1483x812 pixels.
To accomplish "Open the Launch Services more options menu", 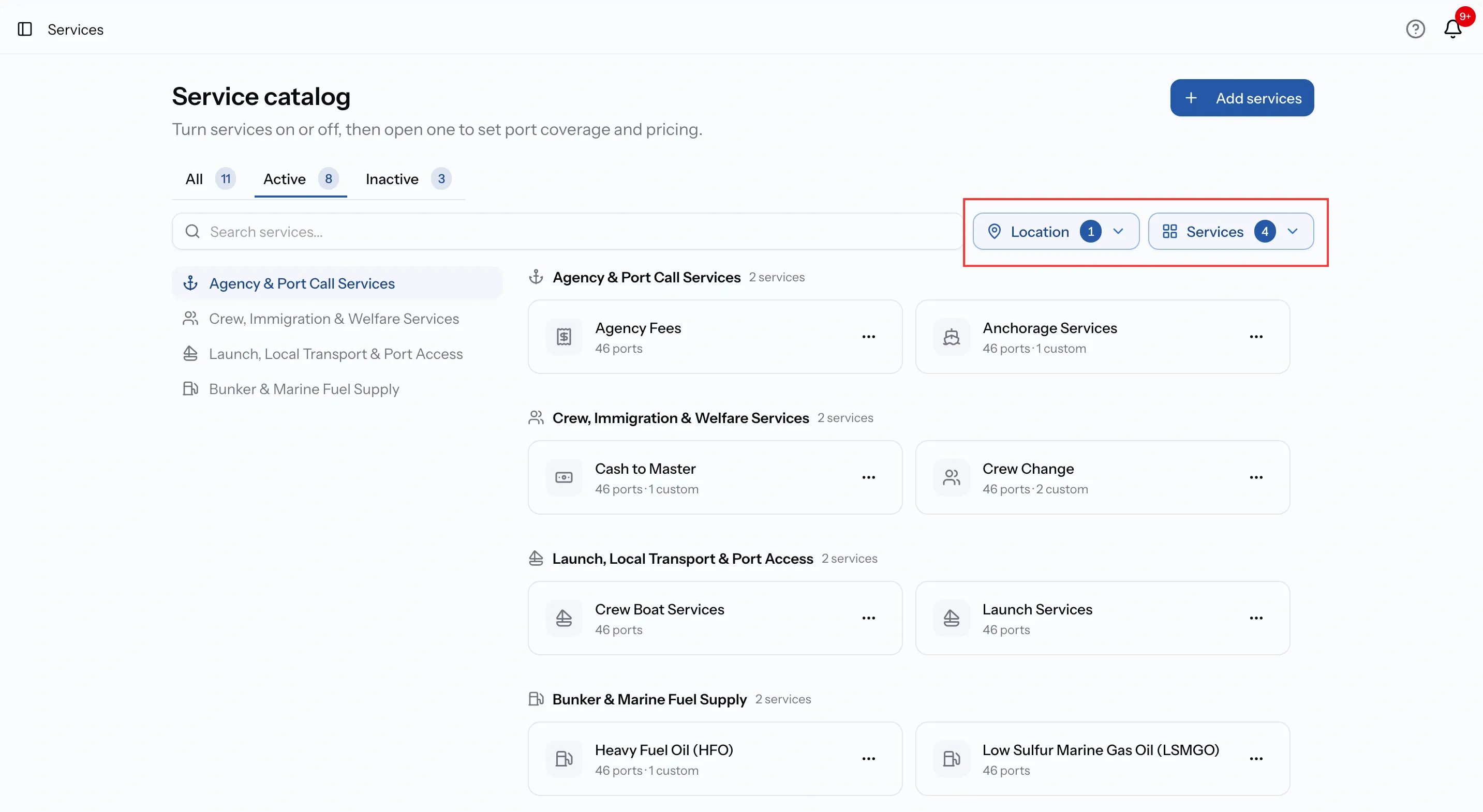I will pos(1256,618).
